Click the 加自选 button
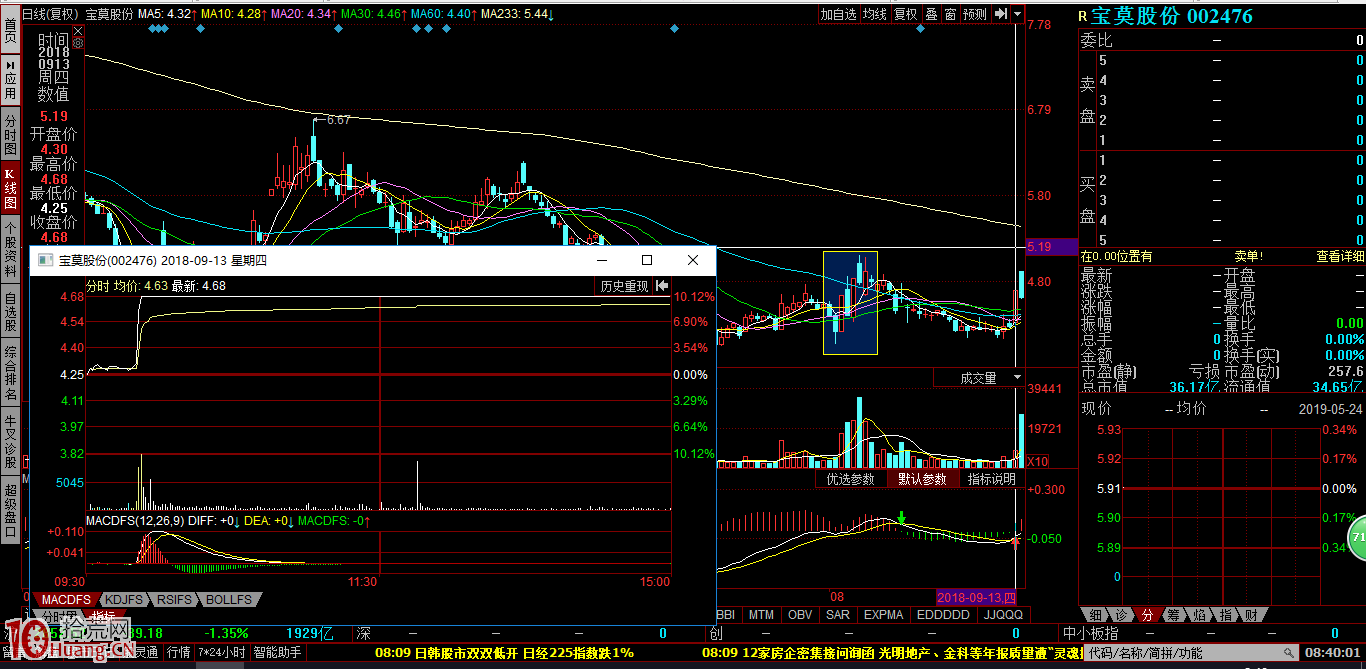This screenshot has width=1366, height=669. click(838, 14)
